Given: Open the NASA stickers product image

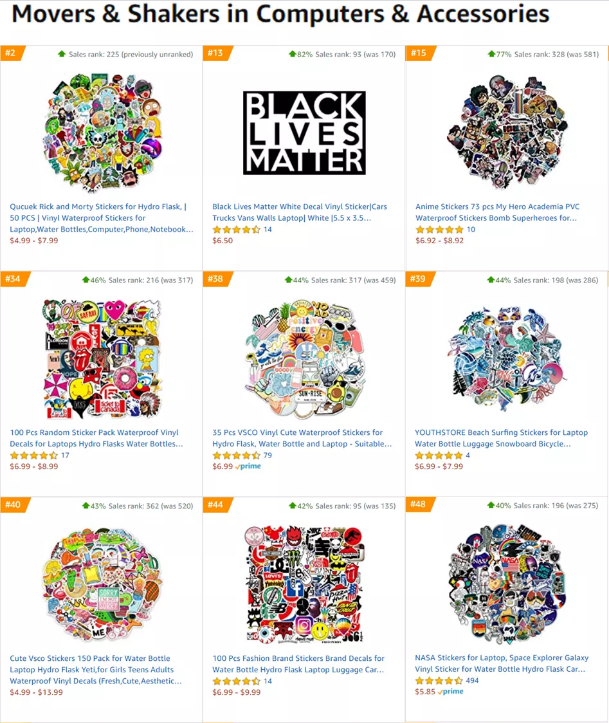Looking at the screenshot, I should click(x=507, y=584).
